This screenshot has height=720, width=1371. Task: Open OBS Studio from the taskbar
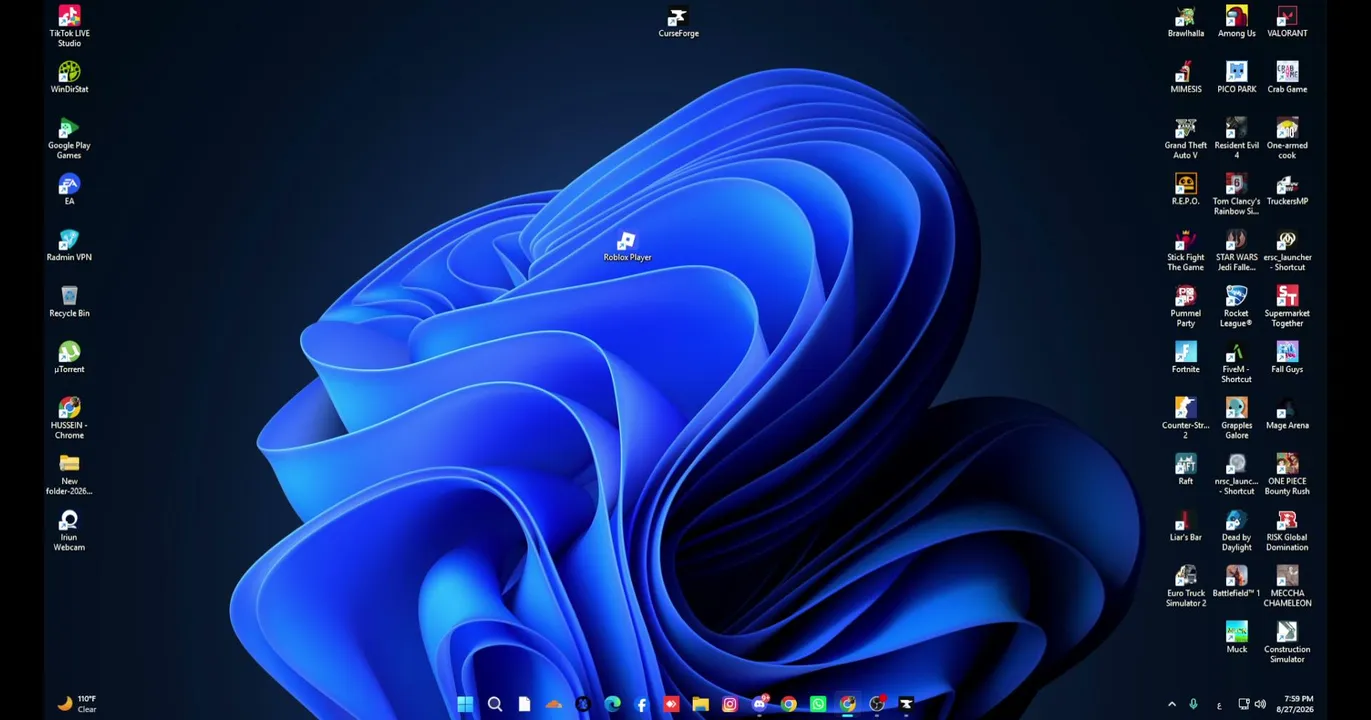point(877,704)
